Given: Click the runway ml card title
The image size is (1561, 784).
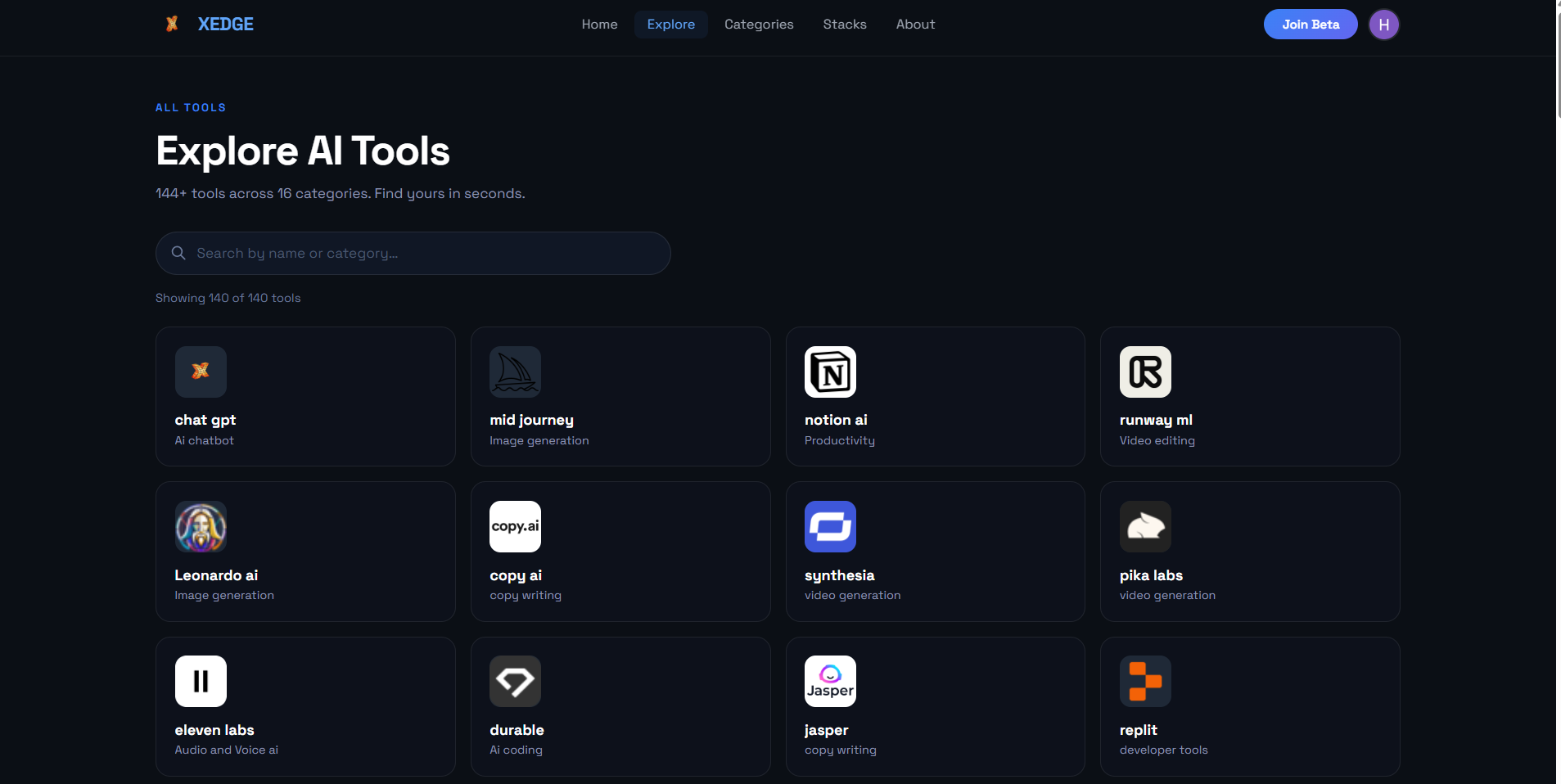Looking at the screenshot, I should [x=1156, y=420].
